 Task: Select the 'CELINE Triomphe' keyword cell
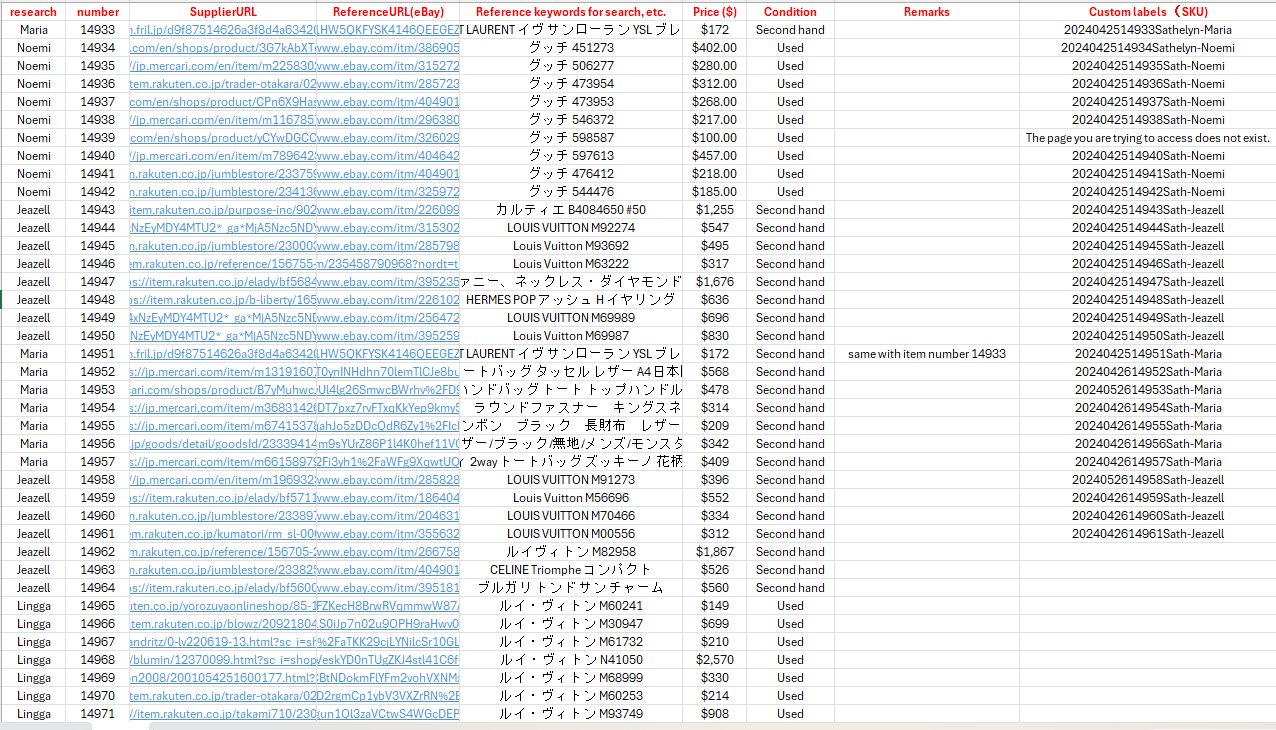coord(571,570)
